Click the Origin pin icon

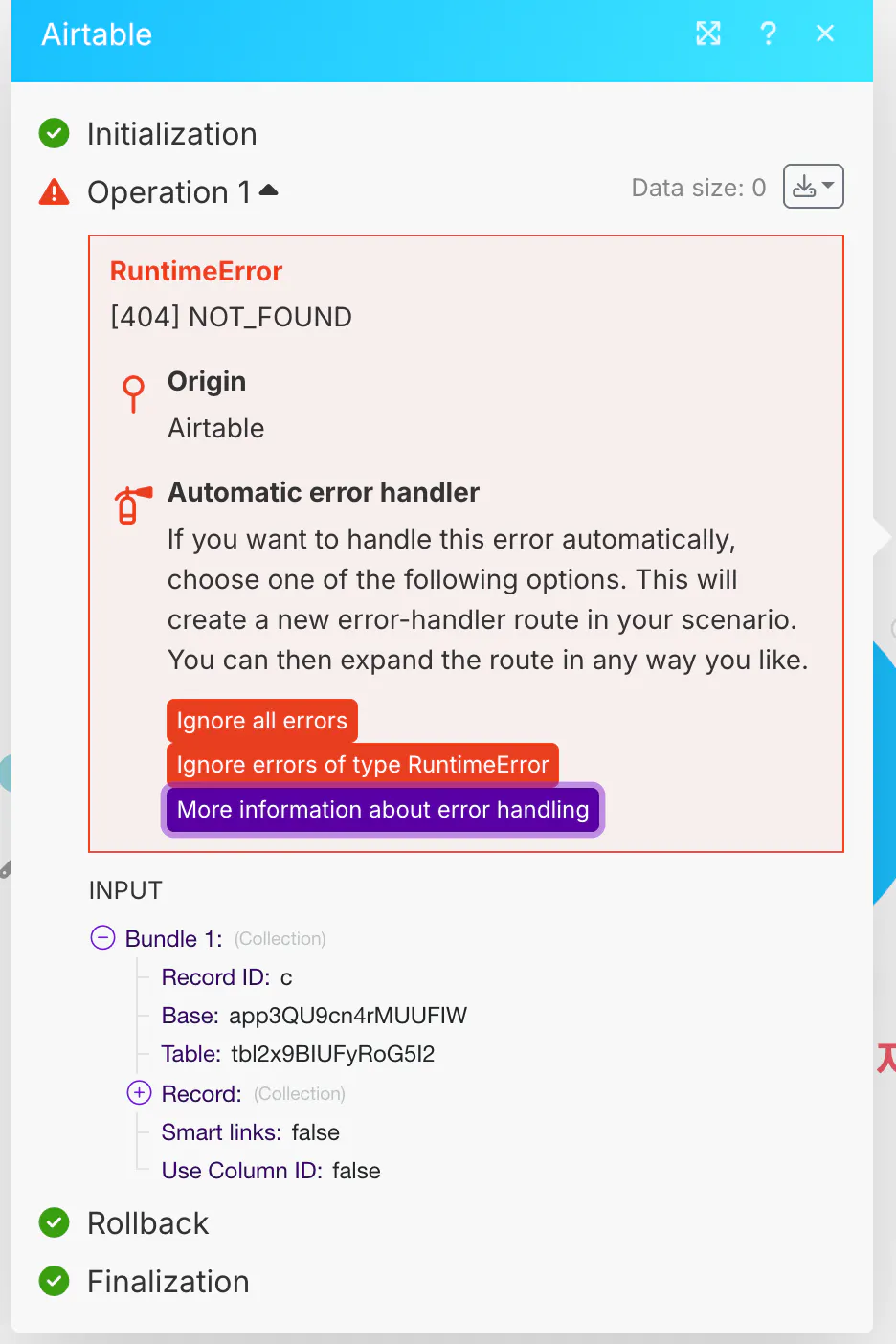(134, 392)
